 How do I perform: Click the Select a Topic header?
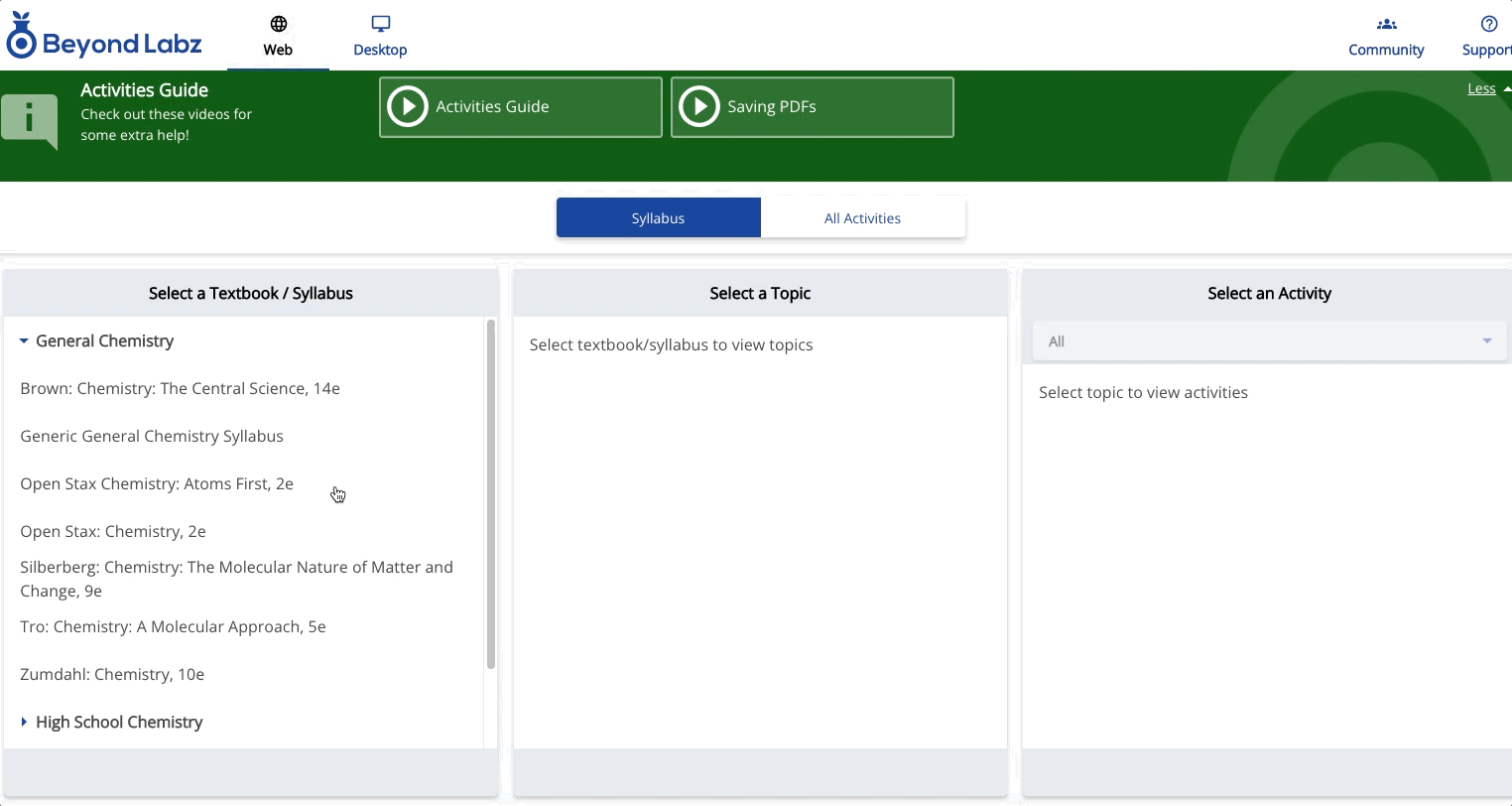pos(760,293)
